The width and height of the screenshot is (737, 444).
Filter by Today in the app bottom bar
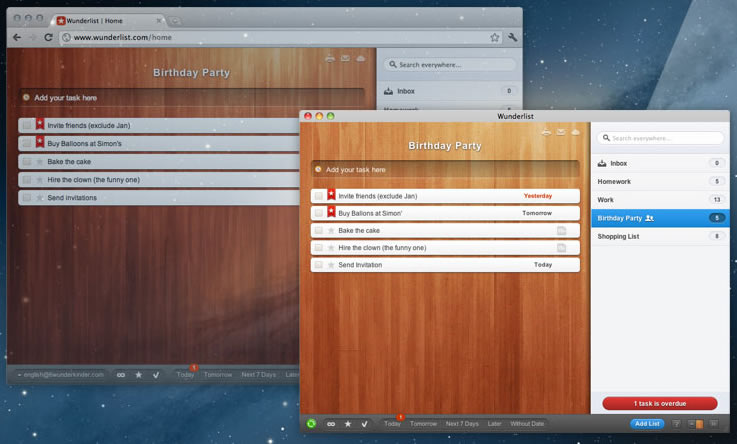pos(392,424)
